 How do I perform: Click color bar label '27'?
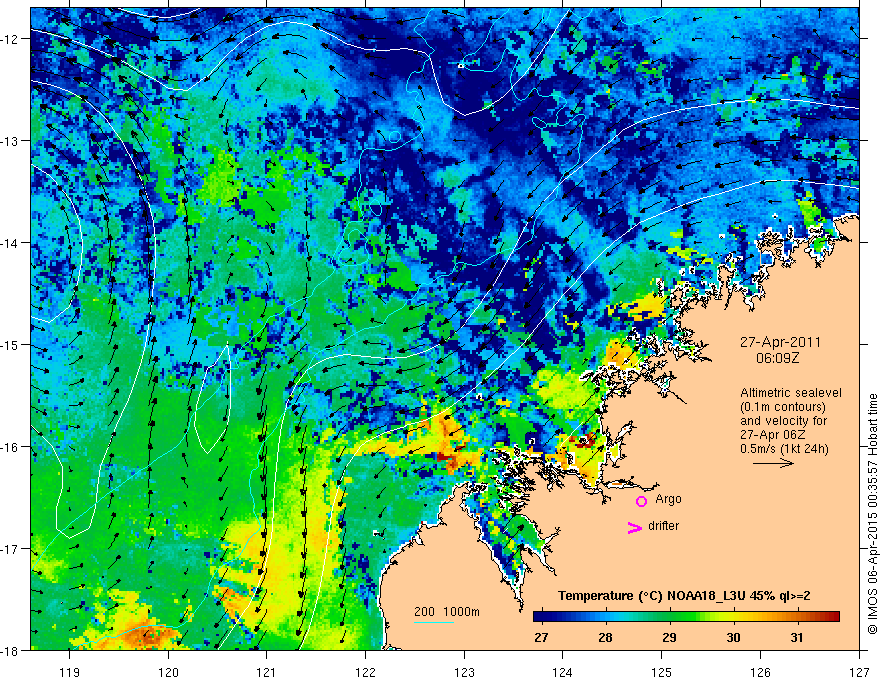541,638
